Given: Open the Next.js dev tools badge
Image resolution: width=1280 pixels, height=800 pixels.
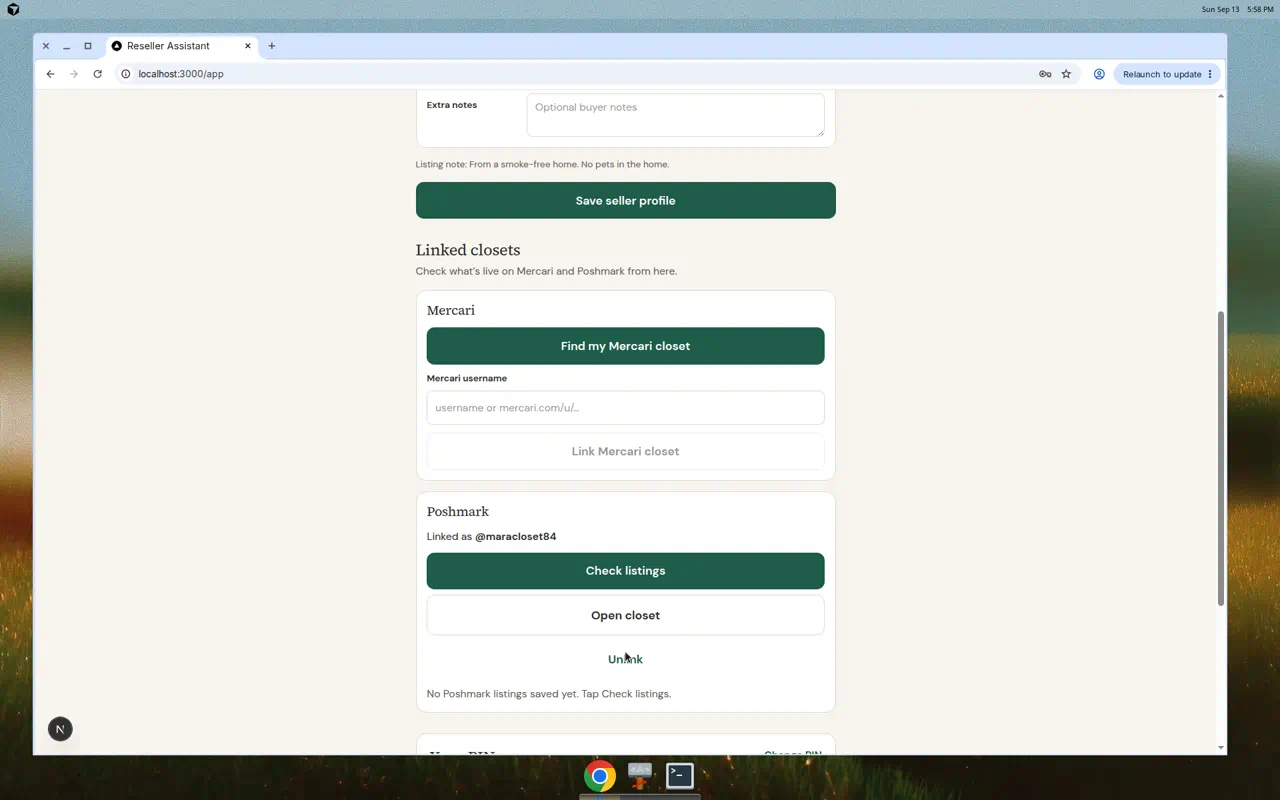Looking at the screenshot, I should coord(60,729).
